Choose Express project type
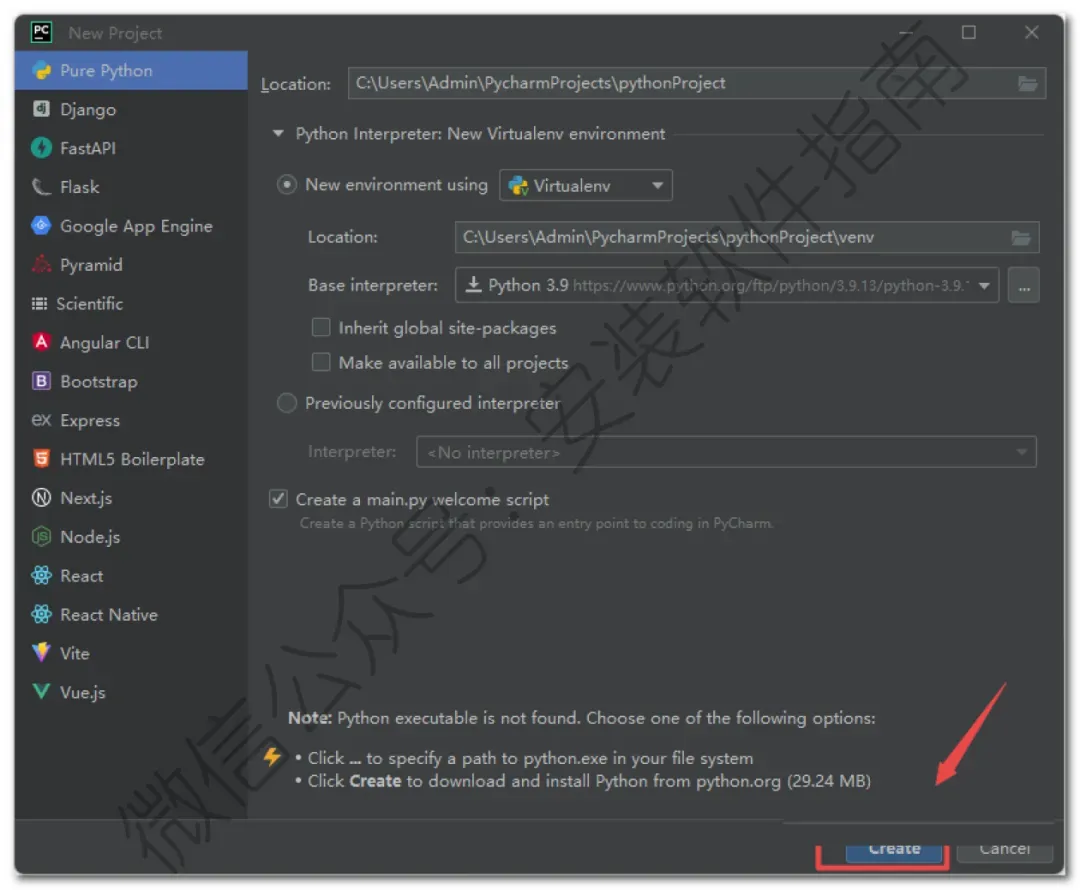The width and height of the screenshot is (1080, 890). 131,420
